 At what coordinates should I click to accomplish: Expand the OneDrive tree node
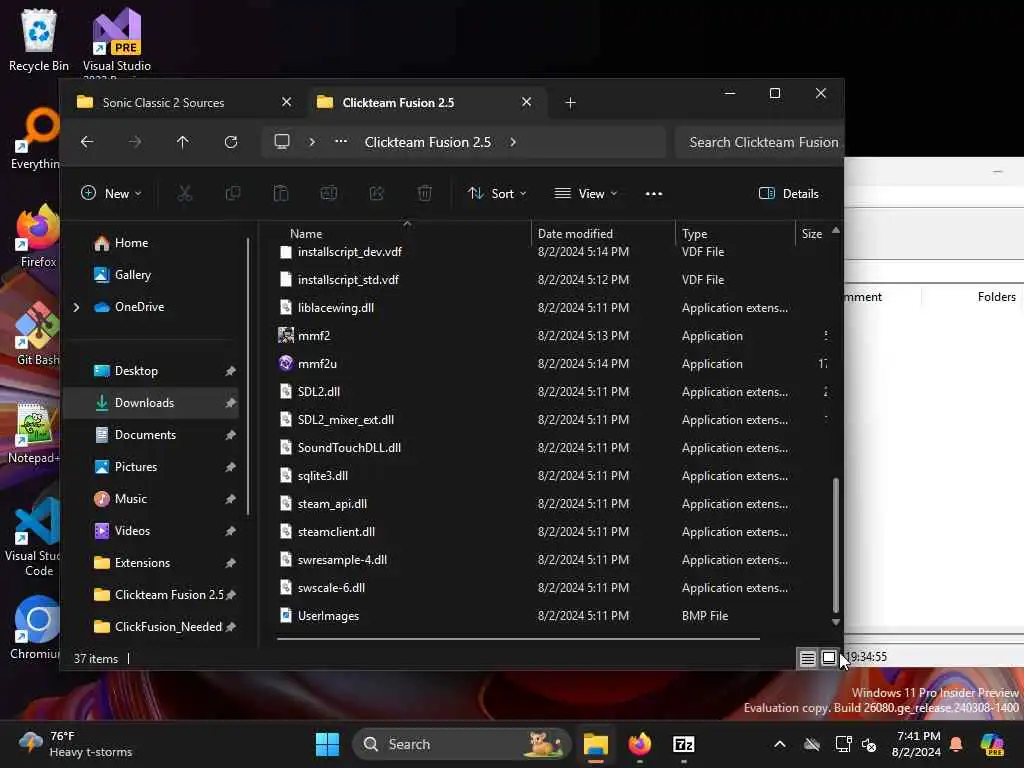point(76,307)
